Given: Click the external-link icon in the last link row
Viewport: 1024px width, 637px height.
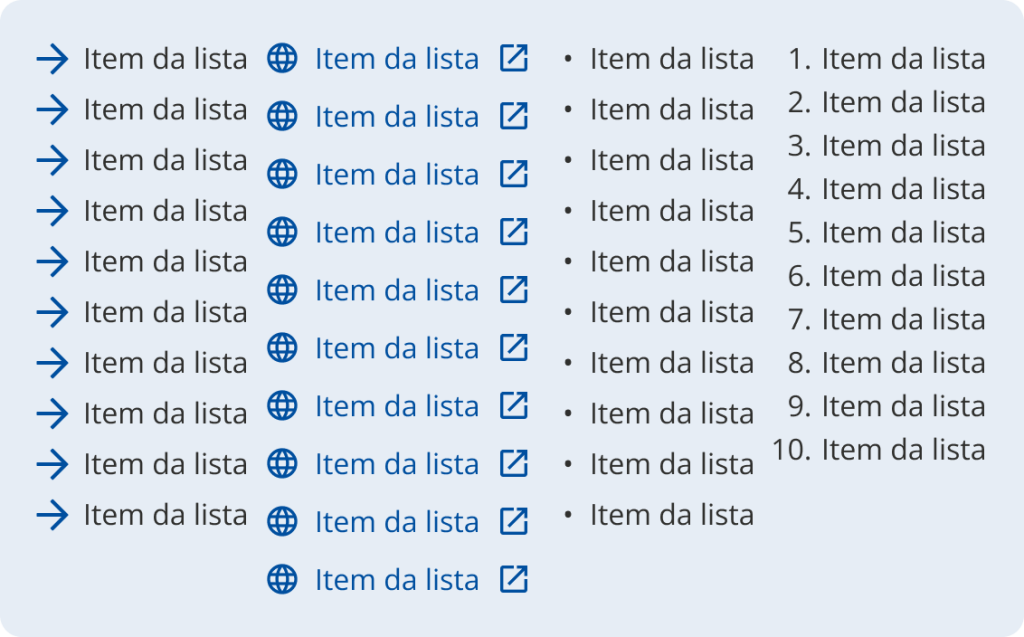Looking at the screenshot, I should coord(513,579).
